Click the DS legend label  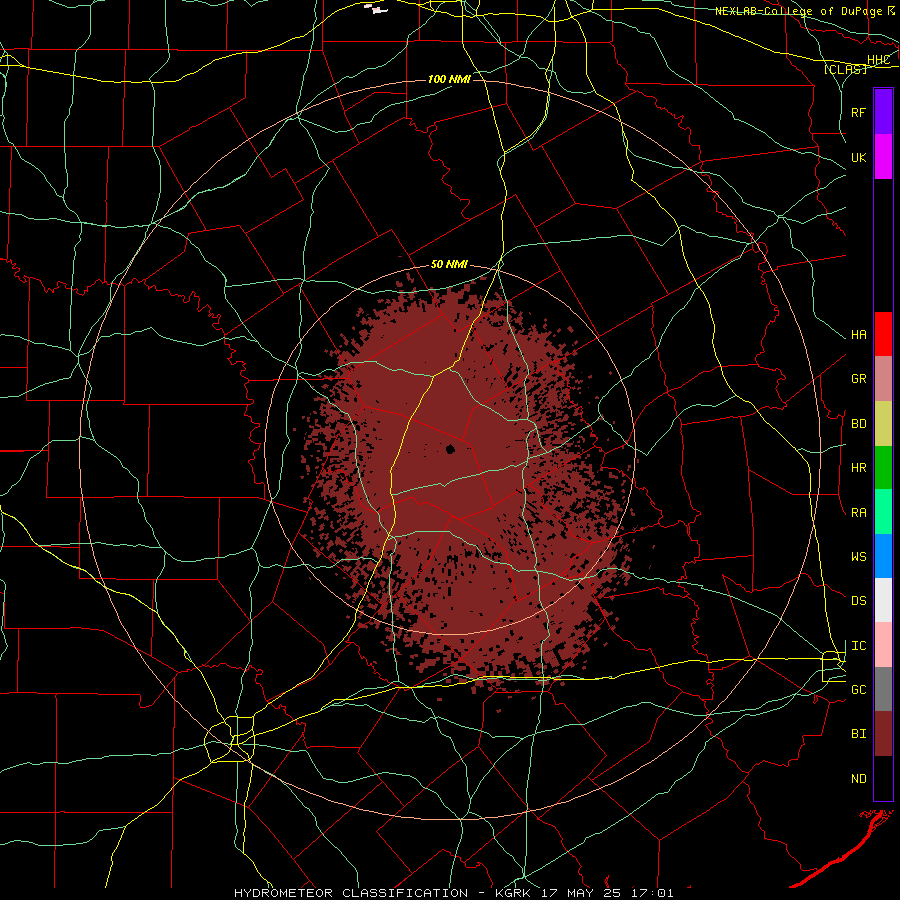(859, 601)
